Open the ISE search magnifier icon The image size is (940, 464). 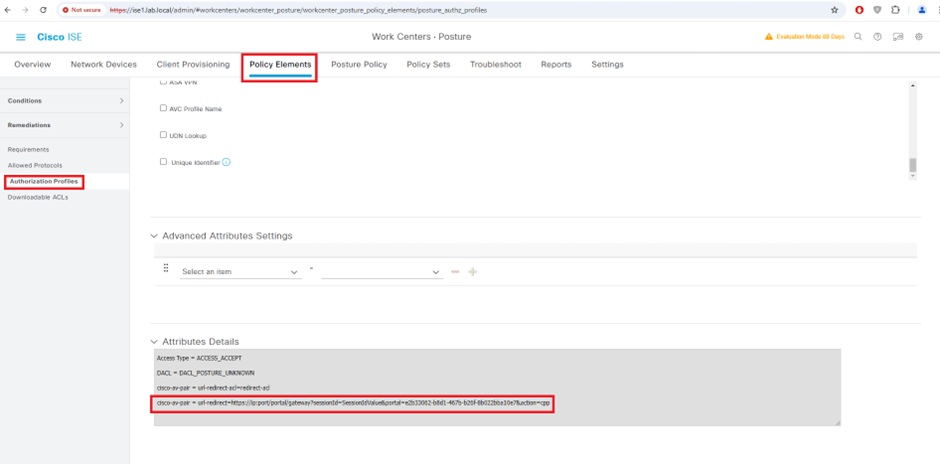pyautogui.click(x=858, y=37)
